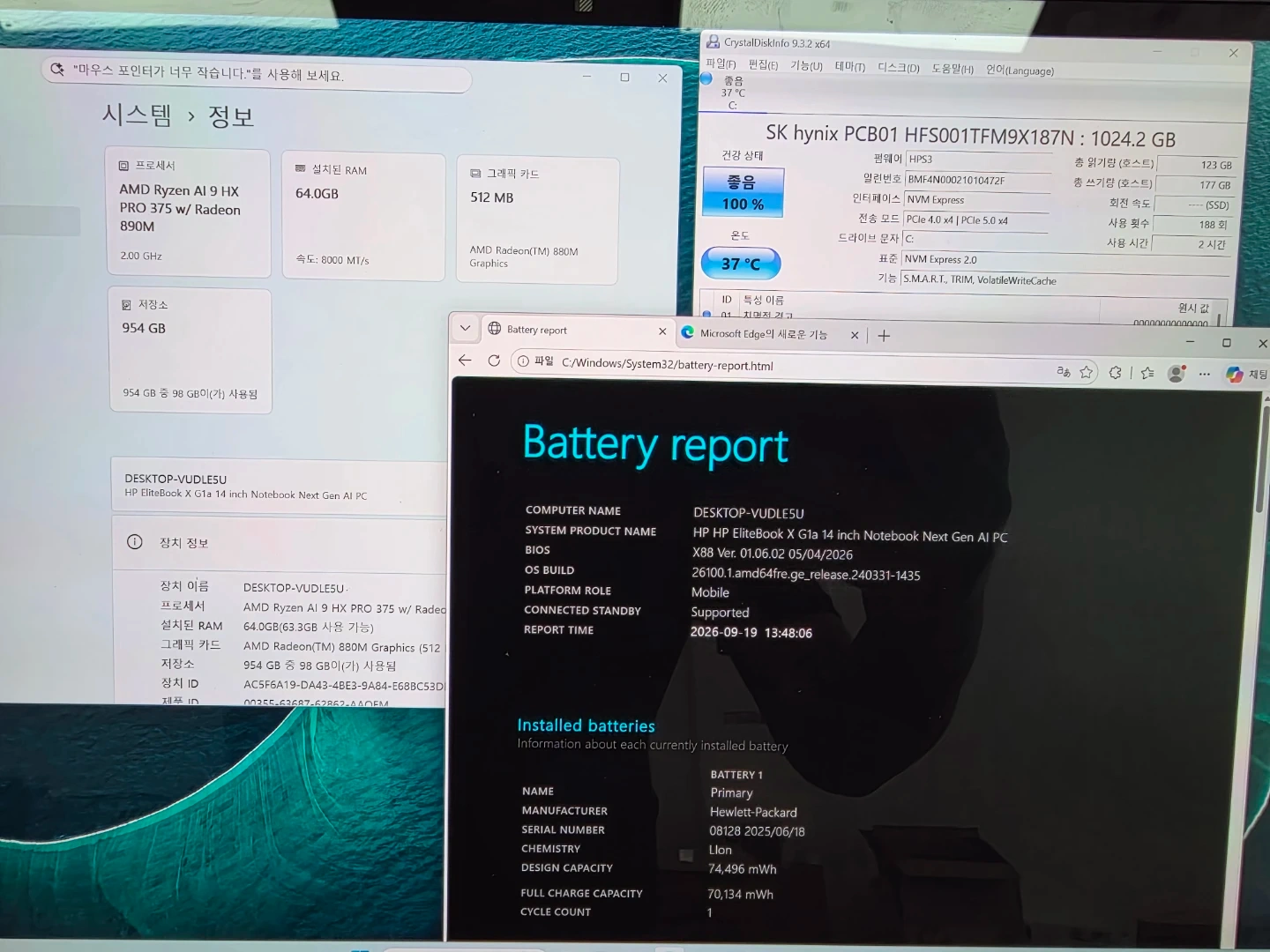Viewport: 1270px width, 952px height.
Task: Open the 도움말(H) menu in CrystalDiskInfo
Action: (x=952, y=69)
